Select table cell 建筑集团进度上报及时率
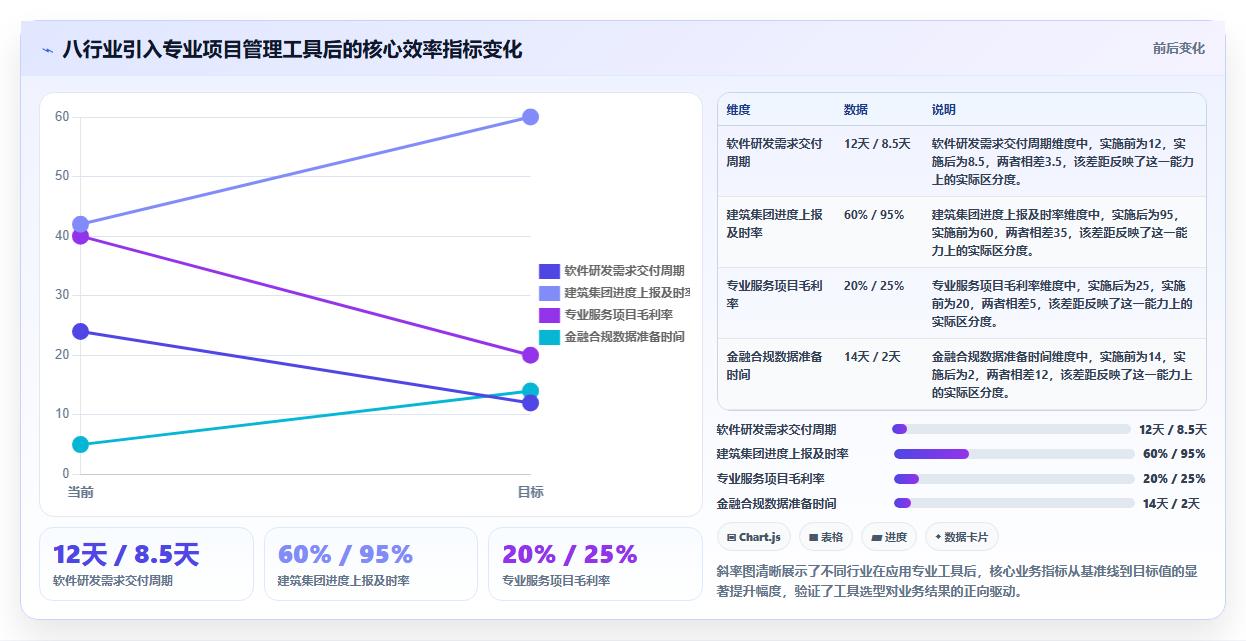This screenshot has height=641, width=1246. (x=775, y=223)
